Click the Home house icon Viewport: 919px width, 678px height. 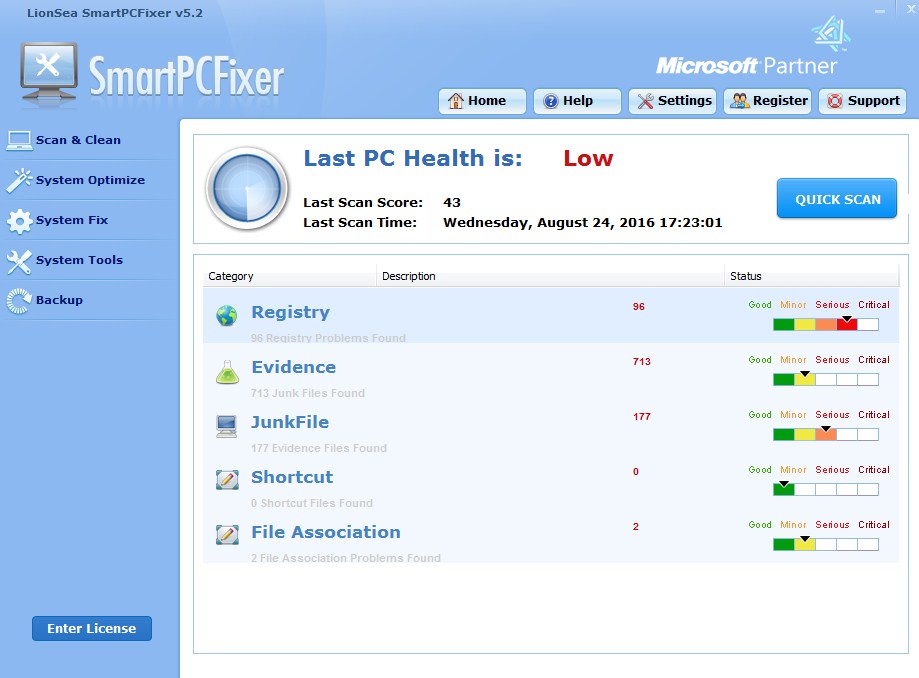[x=455, y=101]
